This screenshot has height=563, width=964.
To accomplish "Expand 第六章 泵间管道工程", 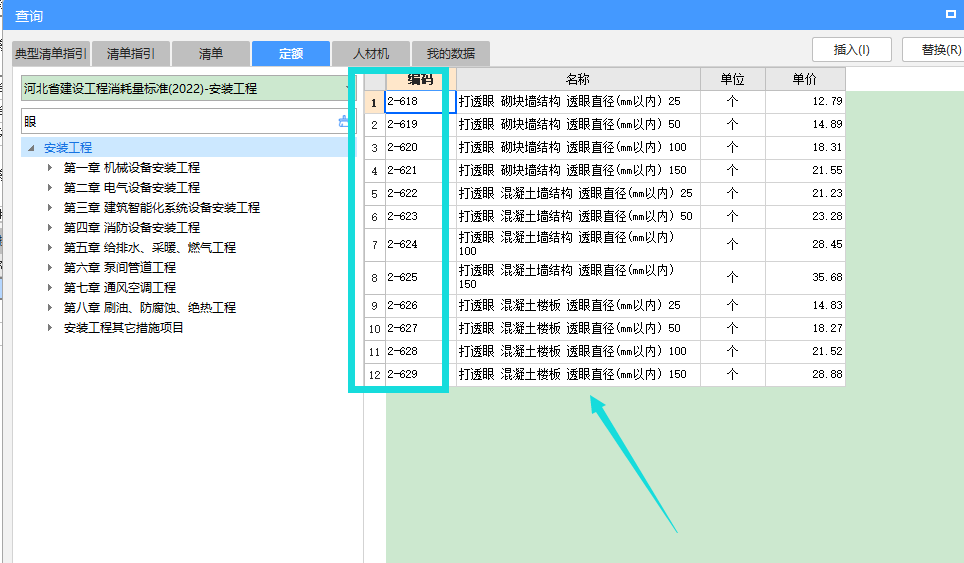I will click(50, 267).
